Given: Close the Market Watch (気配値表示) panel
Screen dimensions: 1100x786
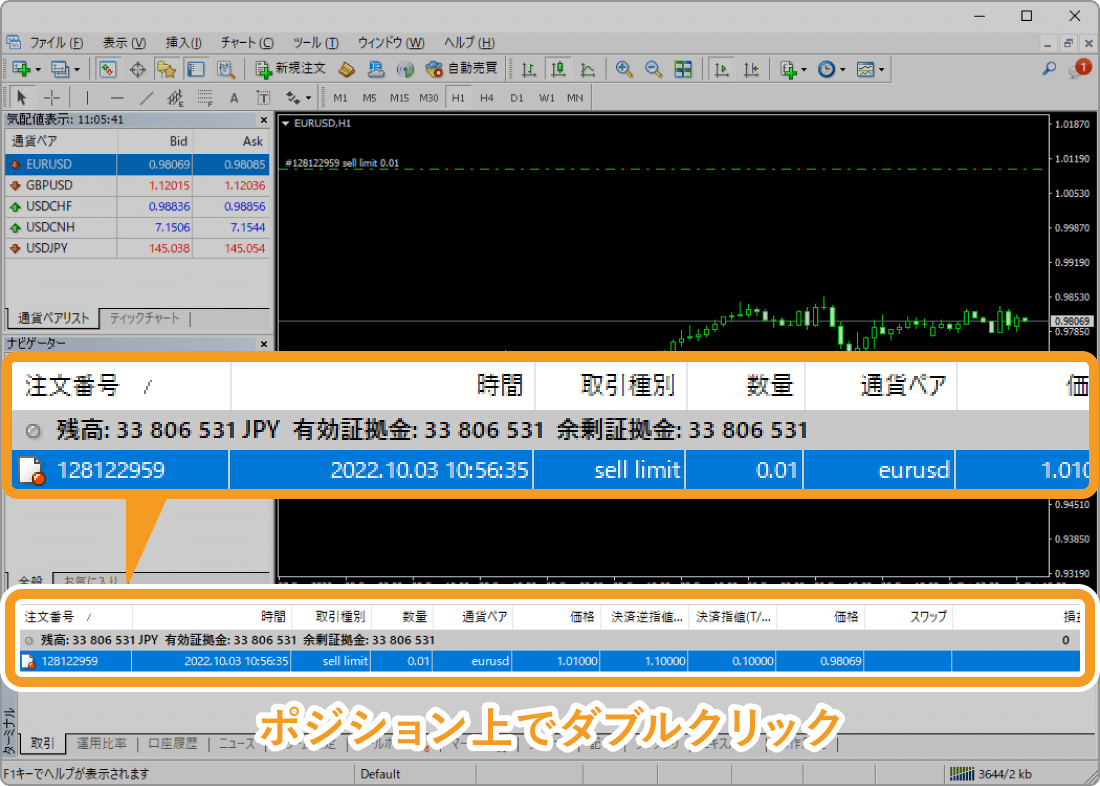Looking at the screenshot, I should point(264,121).
